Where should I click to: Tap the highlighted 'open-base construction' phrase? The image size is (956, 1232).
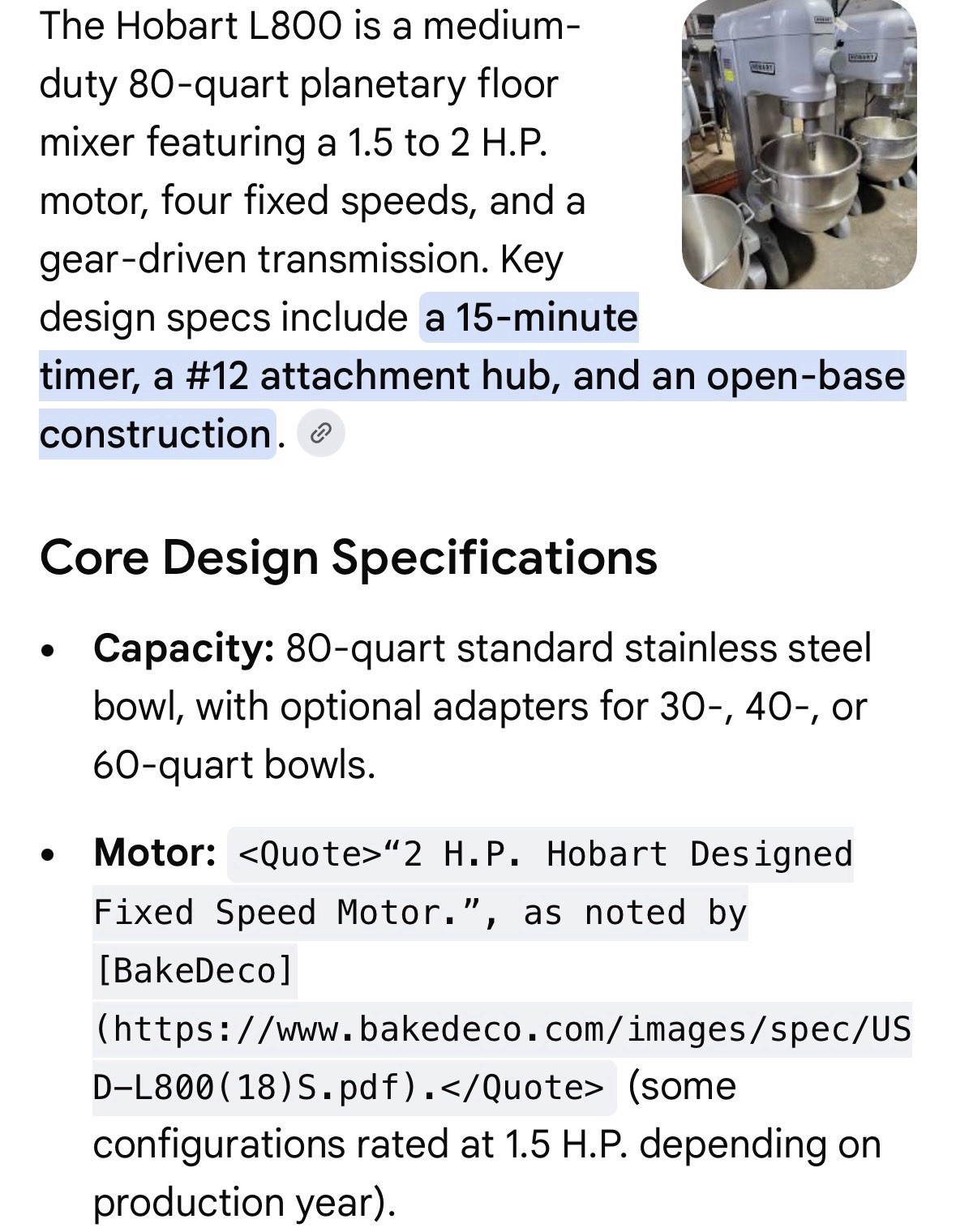(472, 405)
